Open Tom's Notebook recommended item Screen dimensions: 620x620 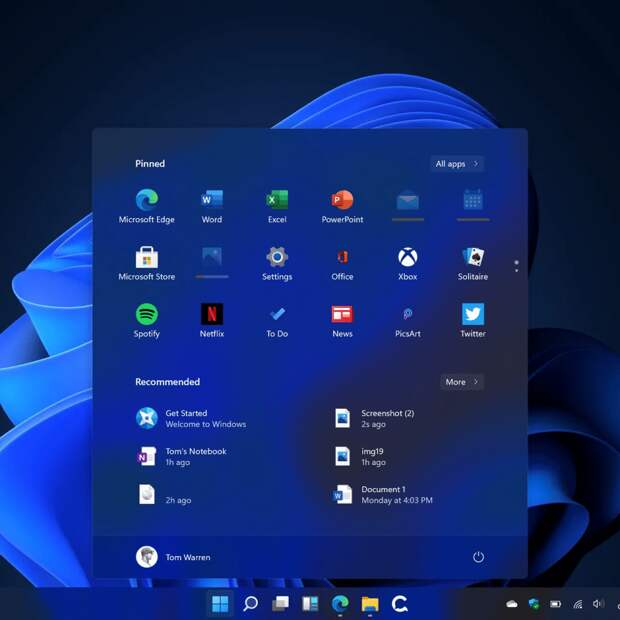tap(182, 457)
